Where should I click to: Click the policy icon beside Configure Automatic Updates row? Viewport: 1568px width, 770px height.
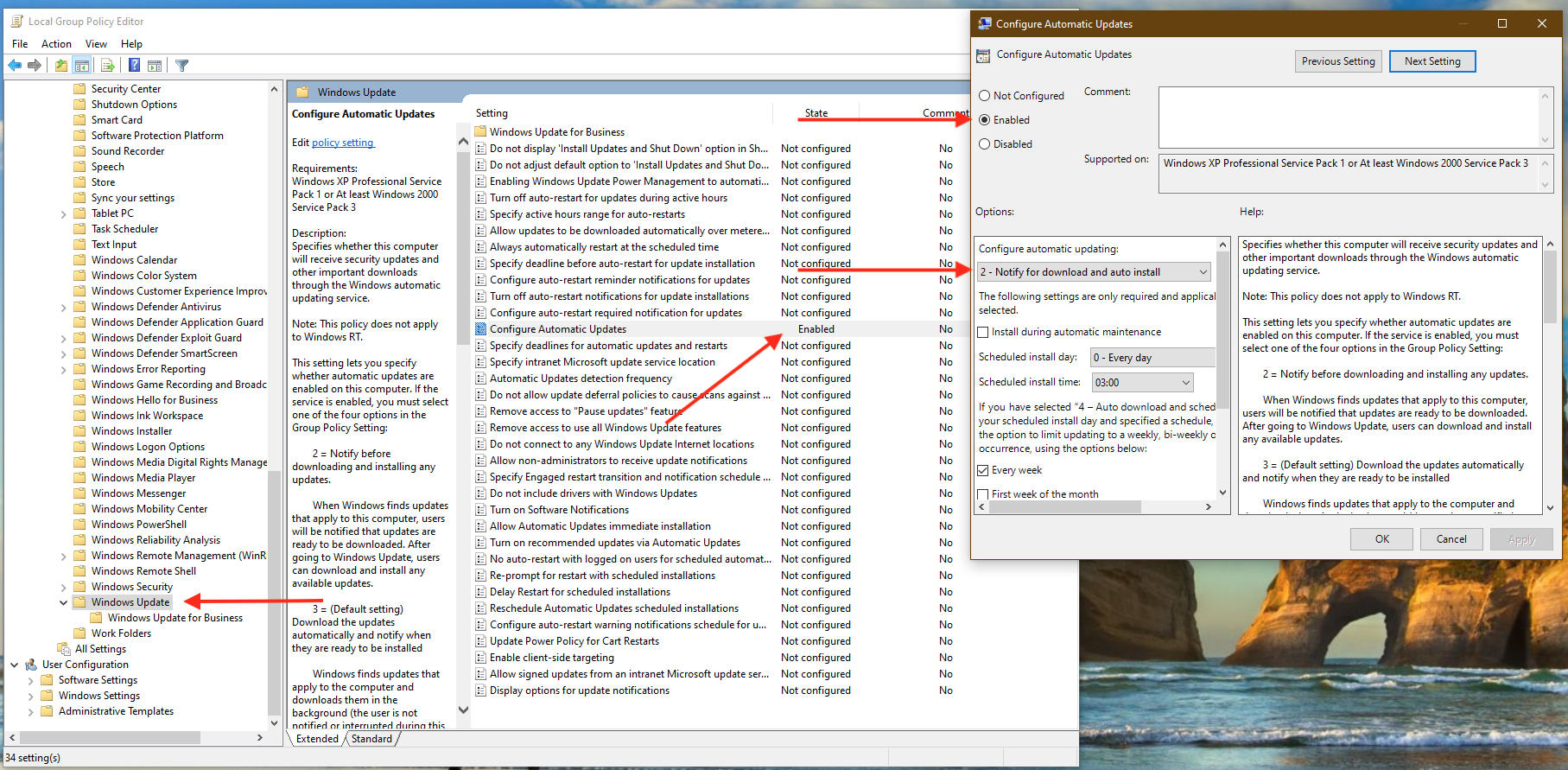coord(481,329)
